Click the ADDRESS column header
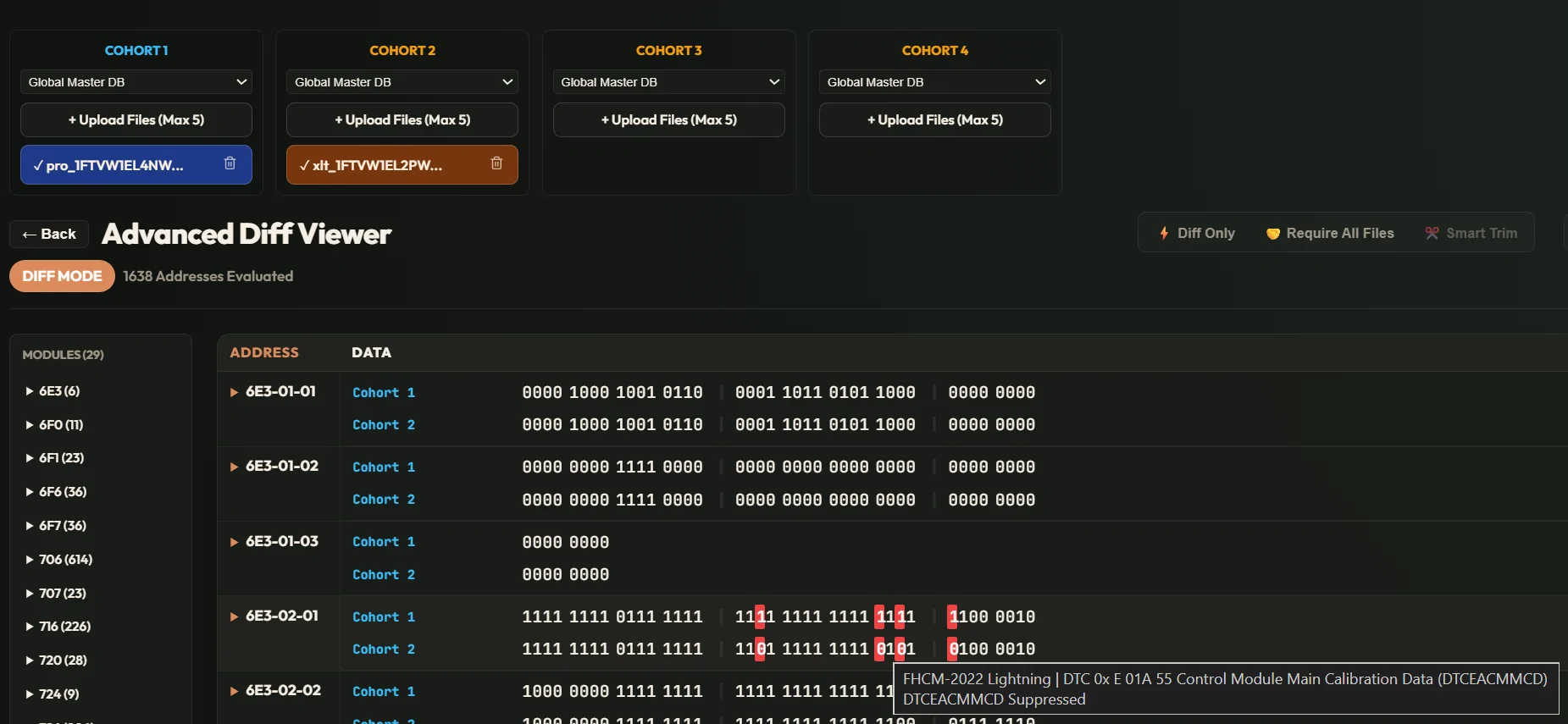 264,352
